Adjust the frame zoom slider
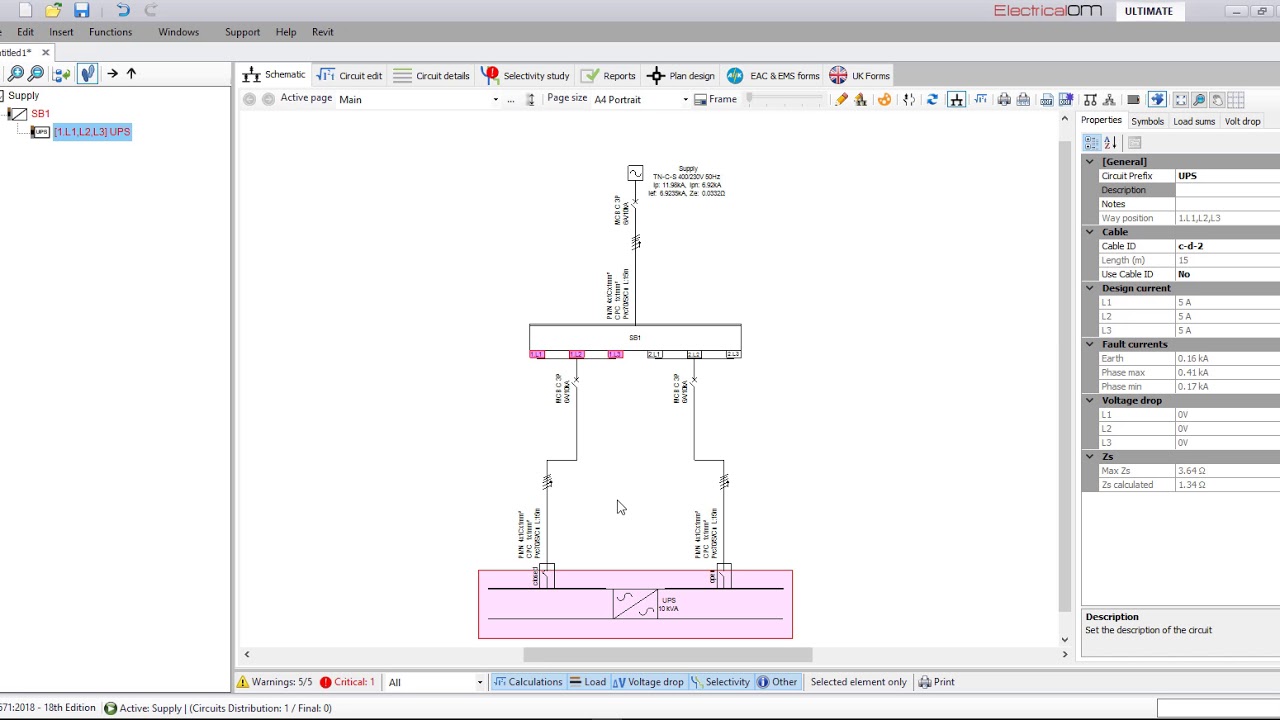Screen dimensions: 1280x720 pyautogui.click(x=785, y=99)
